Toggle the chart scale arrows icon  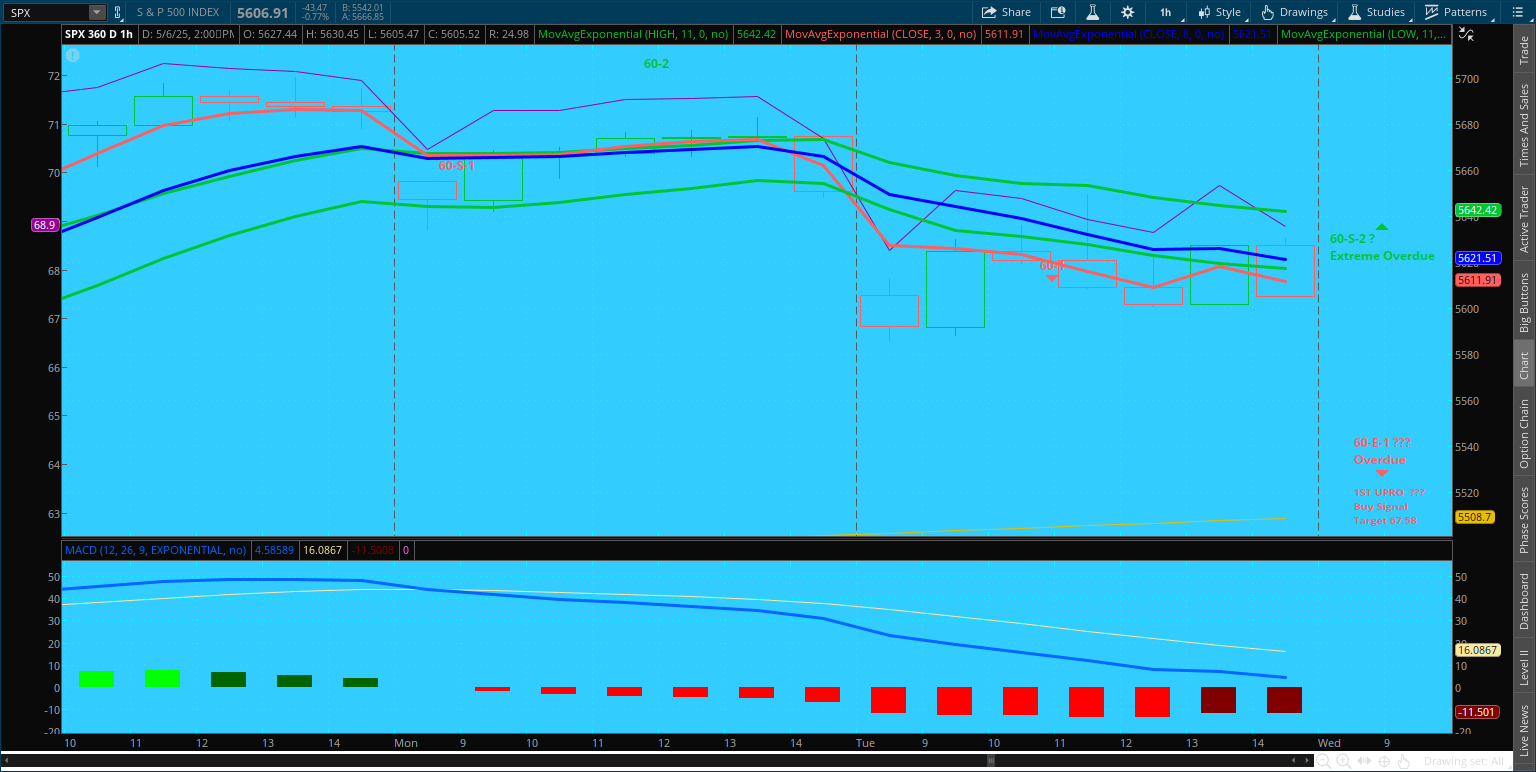[x=1466, y=33]
